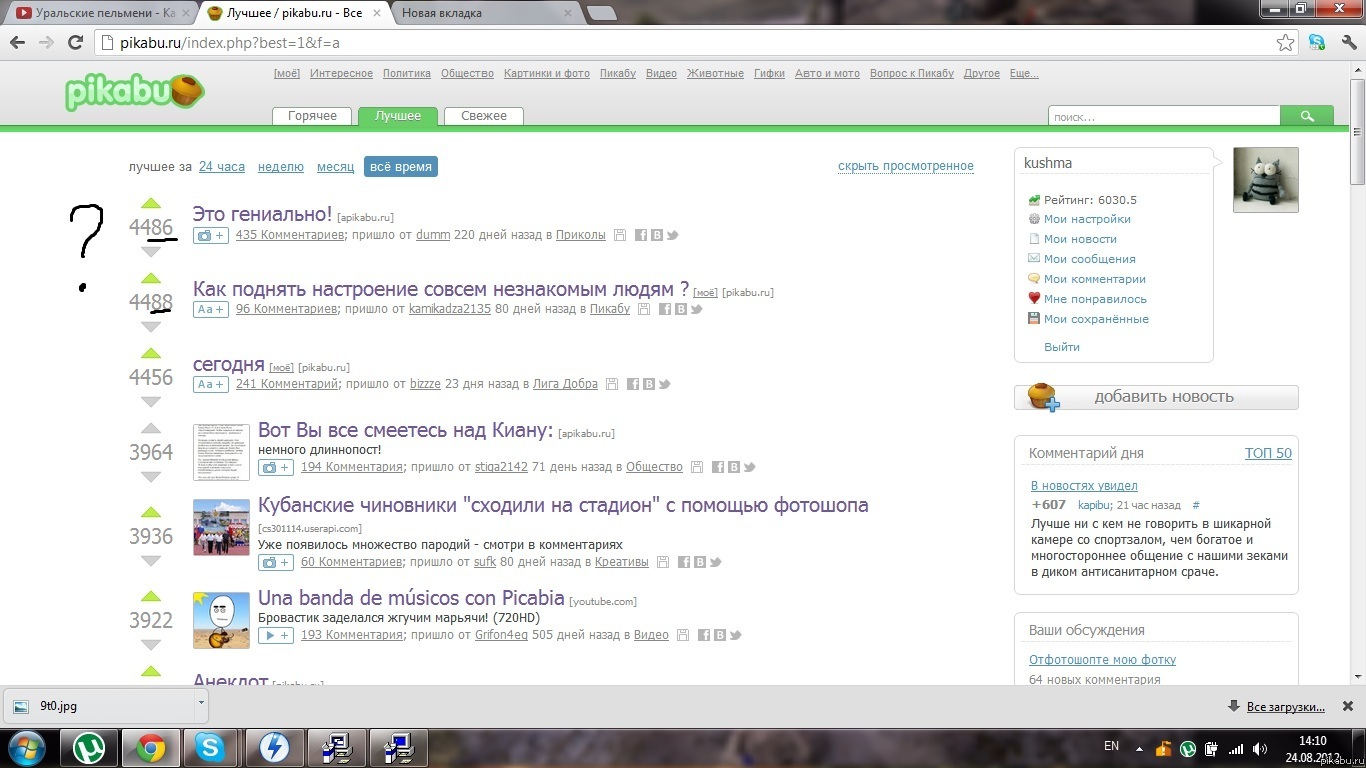The width and height of the screenshot is (1366, 768).
Task: Toggle "скрыть просмотренное" to hide viewed posts
Action: click(x=905, y=166)
